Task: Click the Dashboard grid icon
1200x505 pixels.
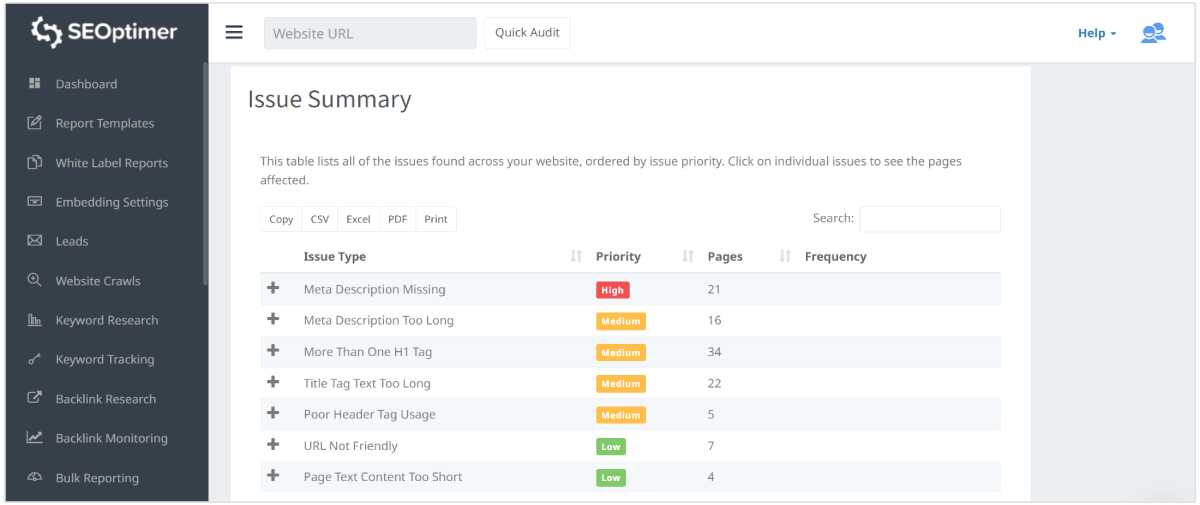Action: 34,84
